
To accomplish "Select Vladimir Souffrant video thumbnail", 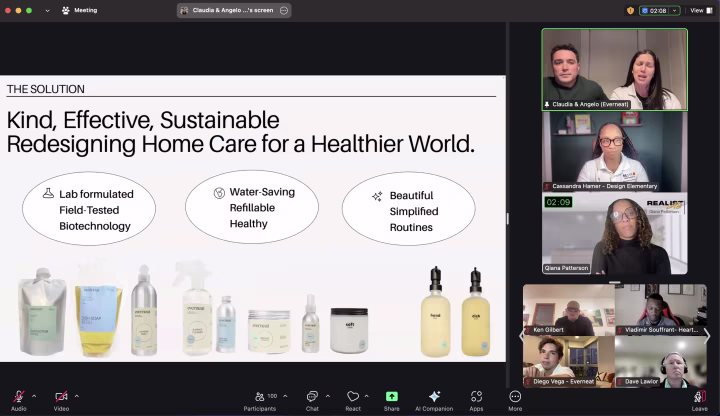I will [x=661, y=309].
